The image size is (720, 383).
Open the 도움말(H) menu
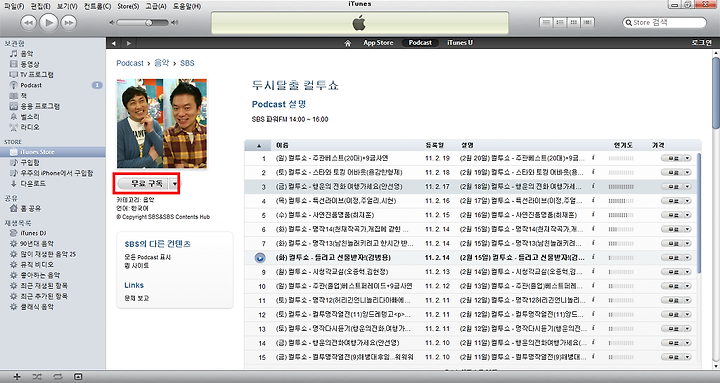tap(187, 6)
